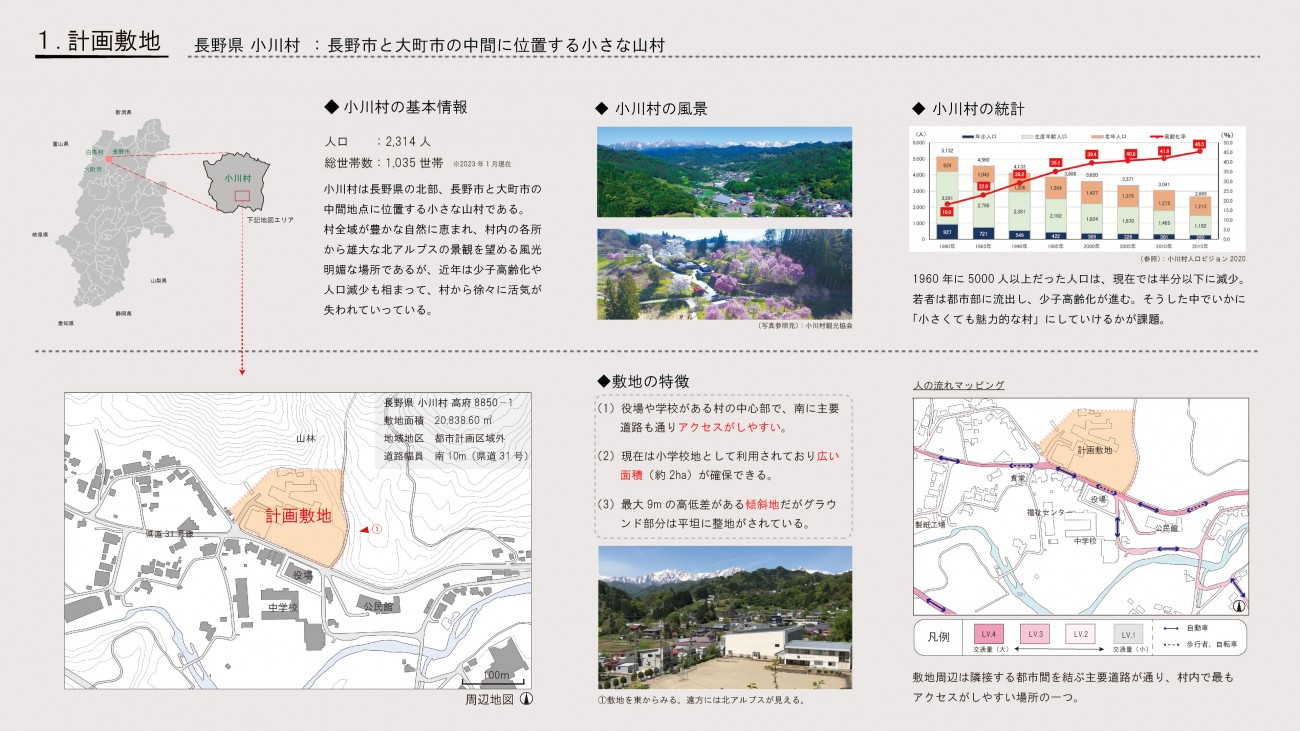Click the 45.5 aging rate label on the chart
Viewport: 1300px width, 731px height.
pyautogui.click(x=1199, y=144)
